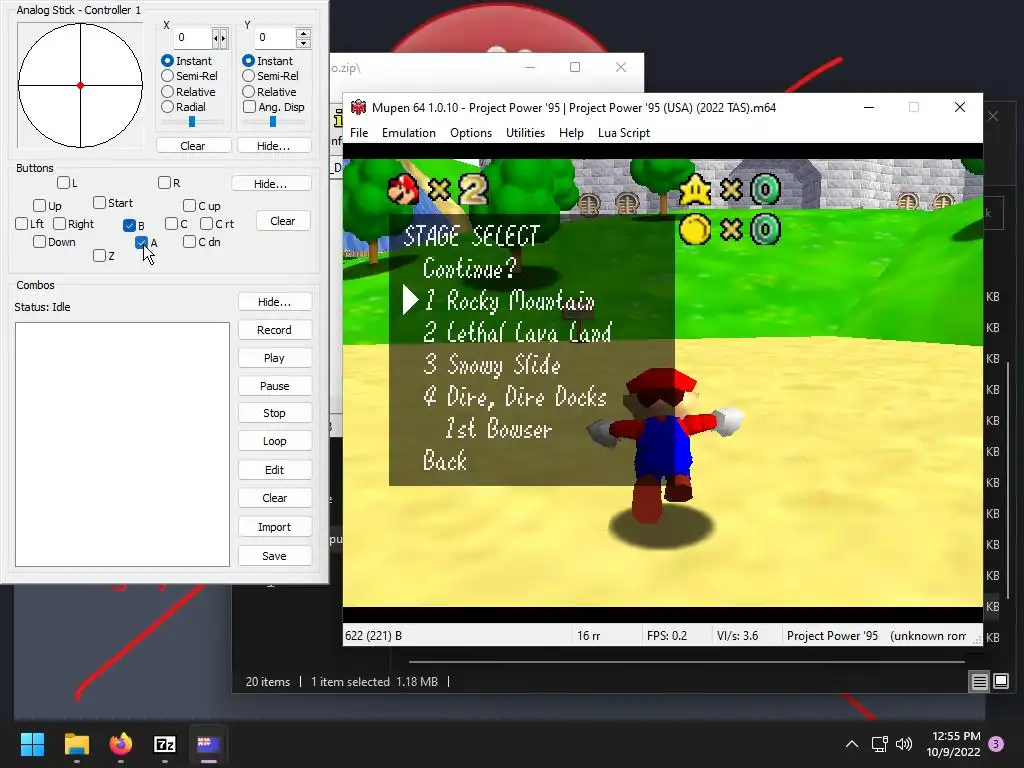Toggle the L button checkbox
This screenshot has width=1024, height=768.
click(x=63, y=183)
